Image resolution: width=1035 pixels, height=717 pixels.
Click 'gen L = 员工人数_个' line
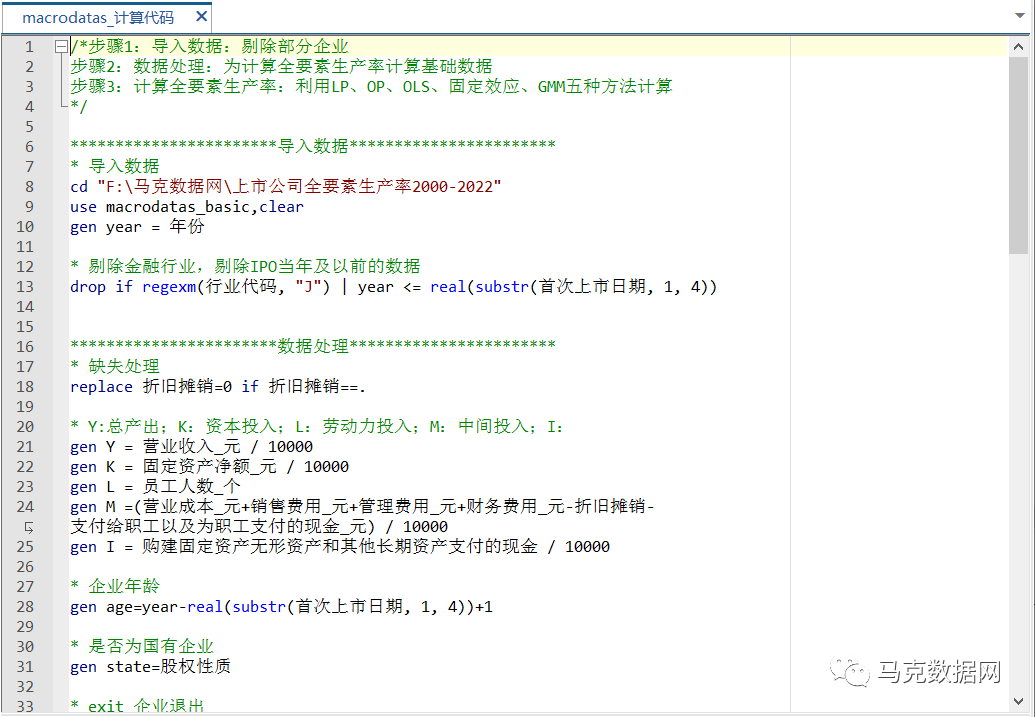click(155, 487)
